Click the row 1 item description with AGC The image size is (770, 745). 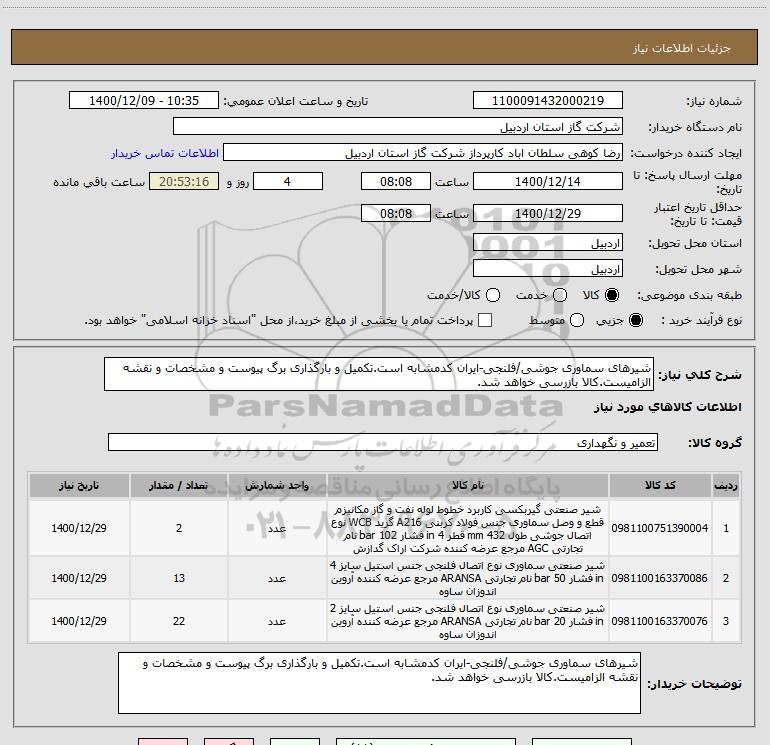click(x=468, y=529)
